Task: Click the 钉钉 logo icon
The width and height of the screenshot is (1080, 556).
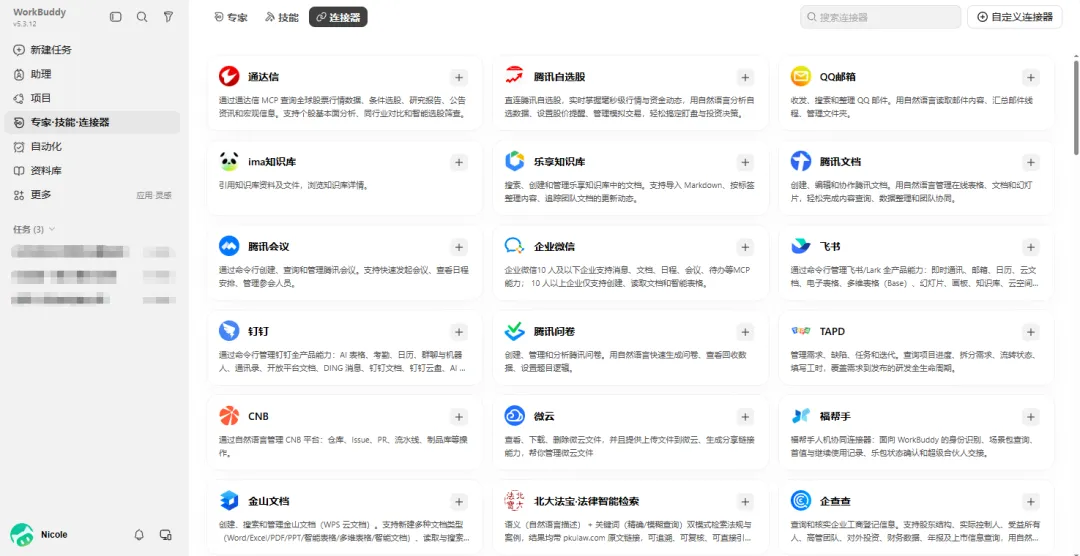Action: (x=229, y=331)
